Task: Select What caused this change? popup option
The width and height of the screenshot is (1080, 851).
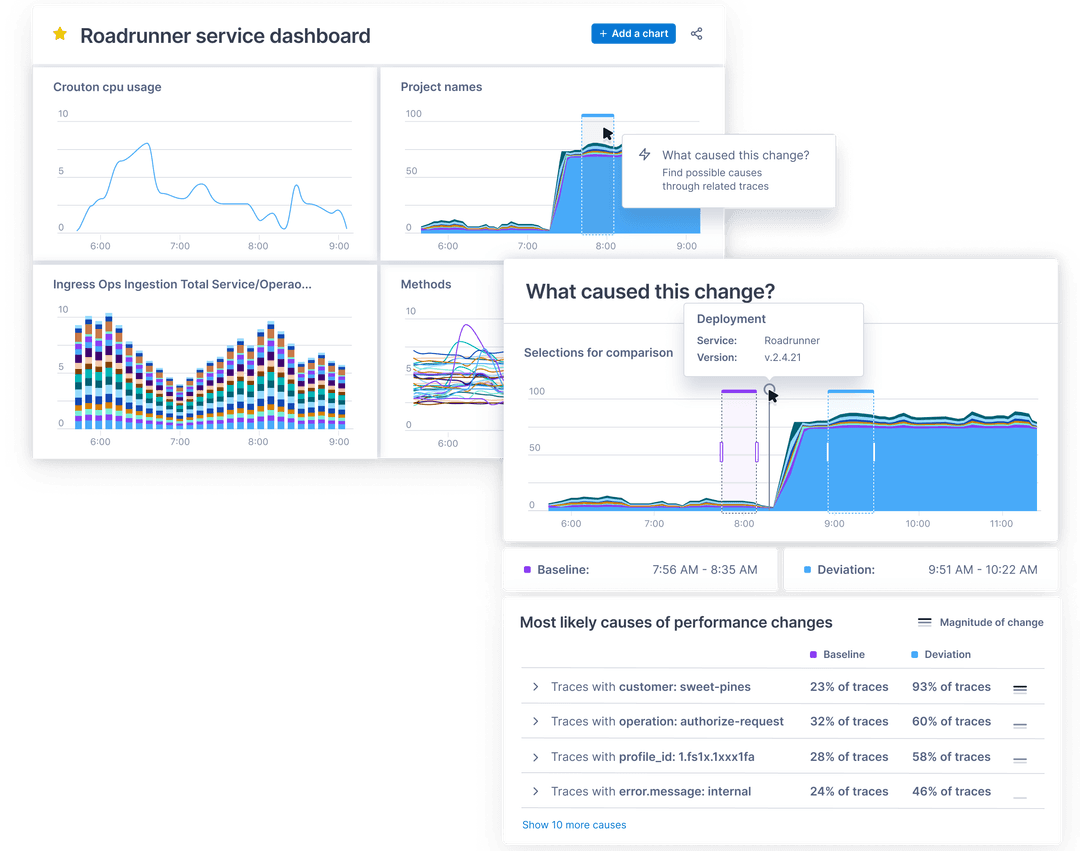Action: click(729, 171)
